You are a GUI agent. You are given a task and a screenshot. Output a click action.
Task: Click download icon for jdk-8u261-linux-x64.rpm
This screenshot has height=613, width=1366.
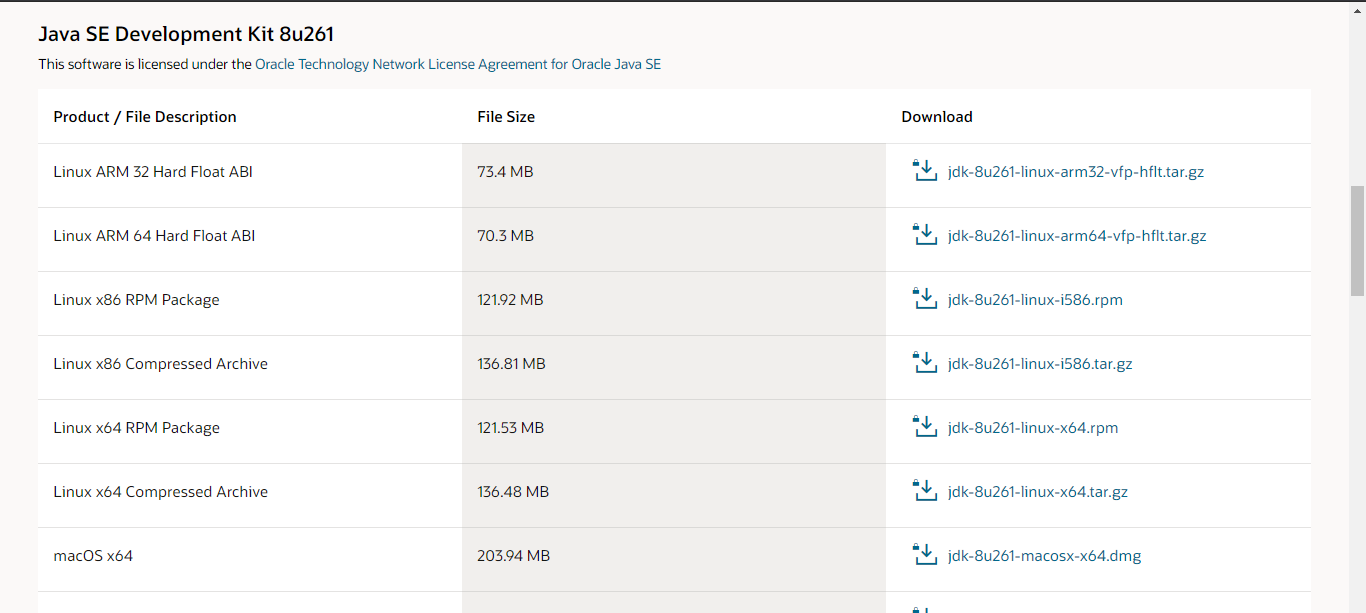925,427
